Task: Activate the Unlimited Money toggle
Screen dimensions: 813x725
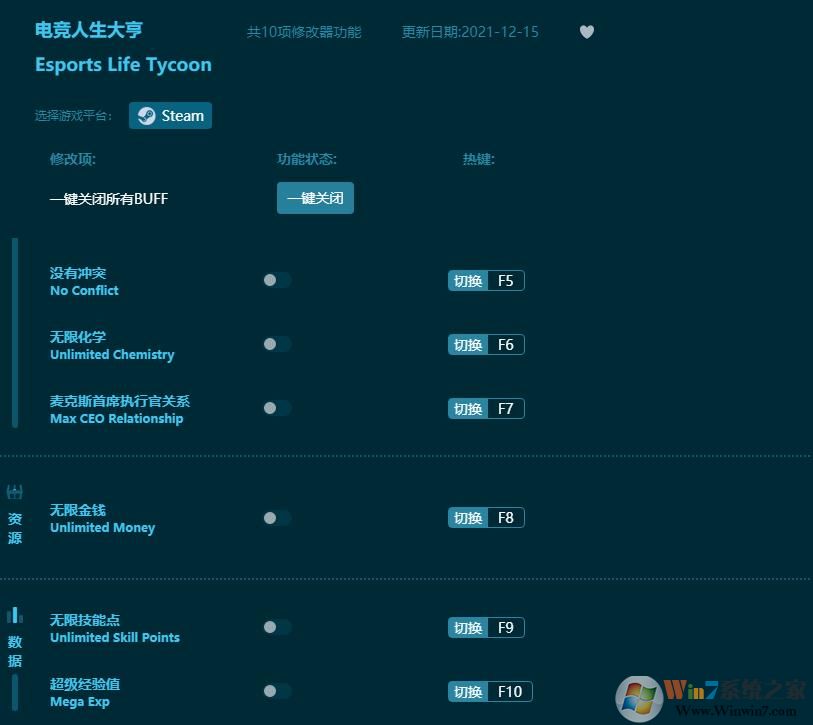Action: [277, 518]
